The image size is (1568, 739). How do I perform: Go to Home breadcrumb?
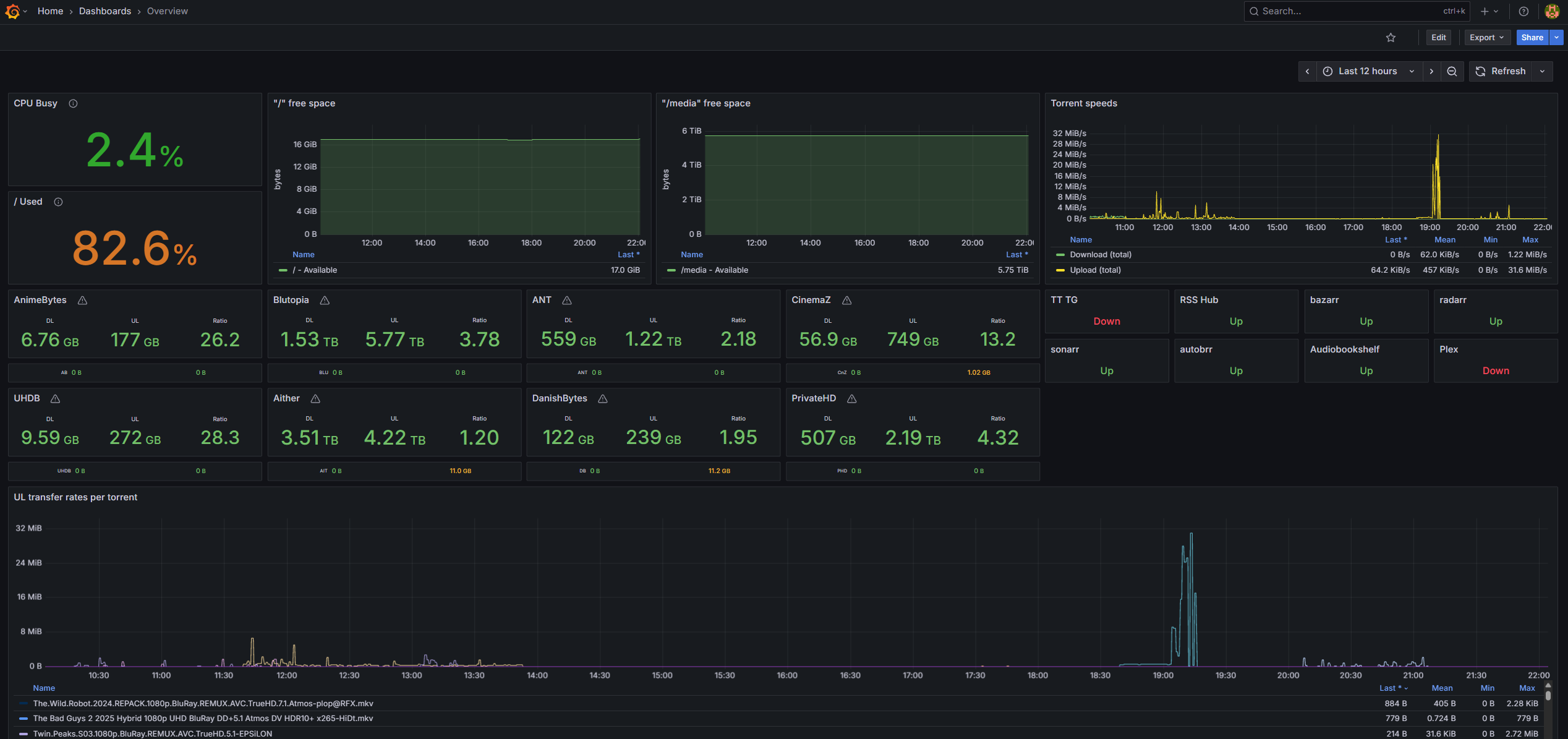click(x=50, y=11)
